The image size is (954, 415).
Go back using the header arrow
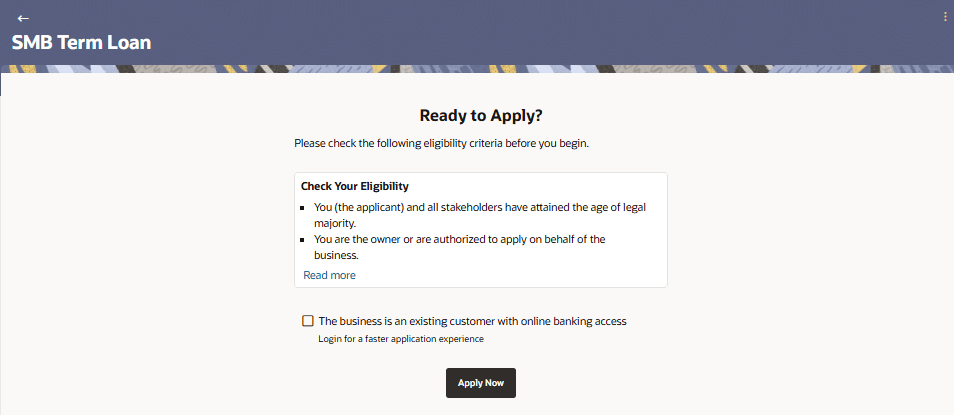(23, 18)
